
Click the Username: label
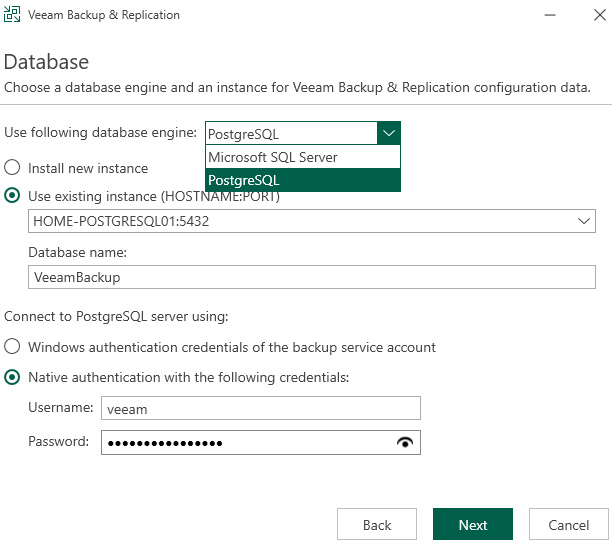point(60,407)
